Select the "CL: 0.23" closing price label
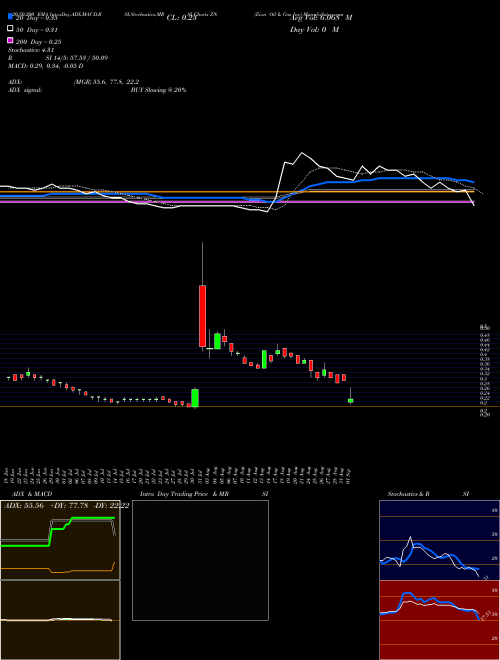Viewport: 500px width, 660px height. [x=181, y=18]
